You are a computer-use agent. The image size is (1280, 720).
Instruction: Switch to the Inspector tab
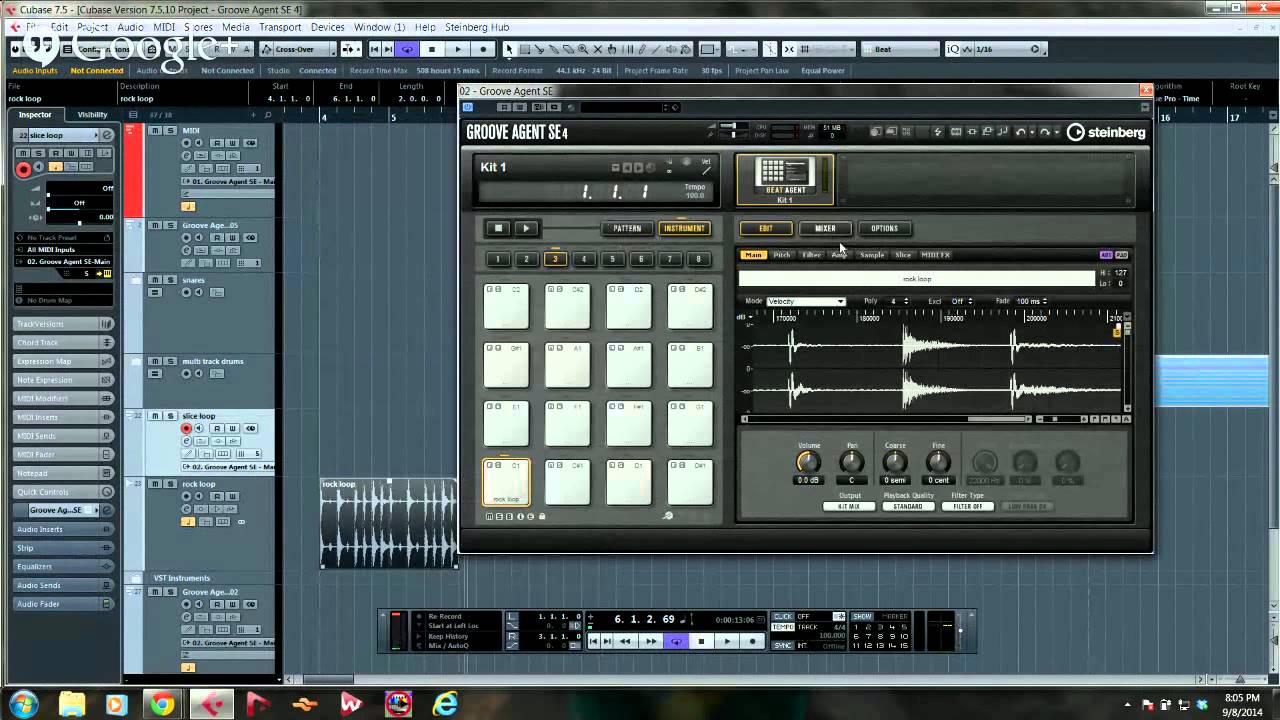[x=35, y=114]
